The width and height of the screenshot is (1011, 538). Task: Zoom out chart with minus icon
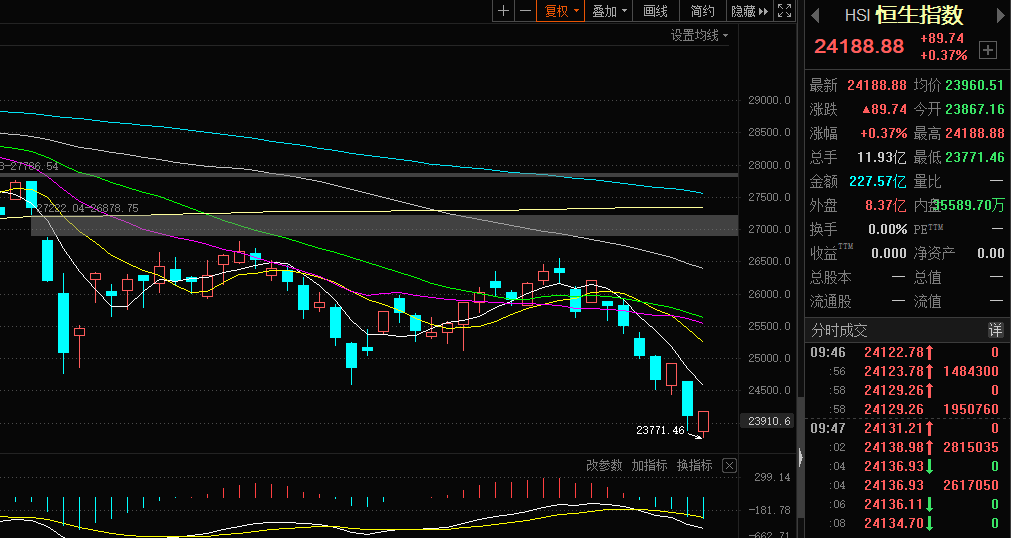[x=525, y=11]
